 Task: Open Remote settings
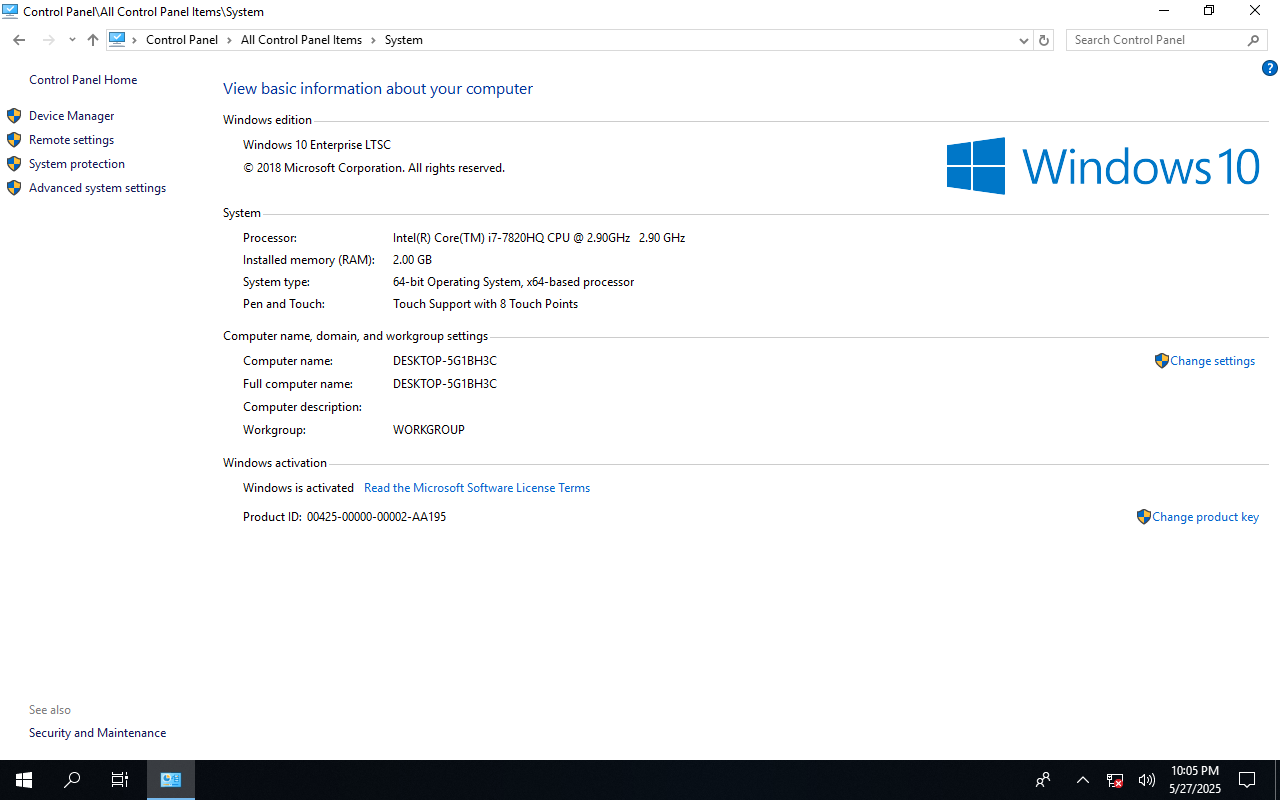pyautogui.click(x=71, y=140)
